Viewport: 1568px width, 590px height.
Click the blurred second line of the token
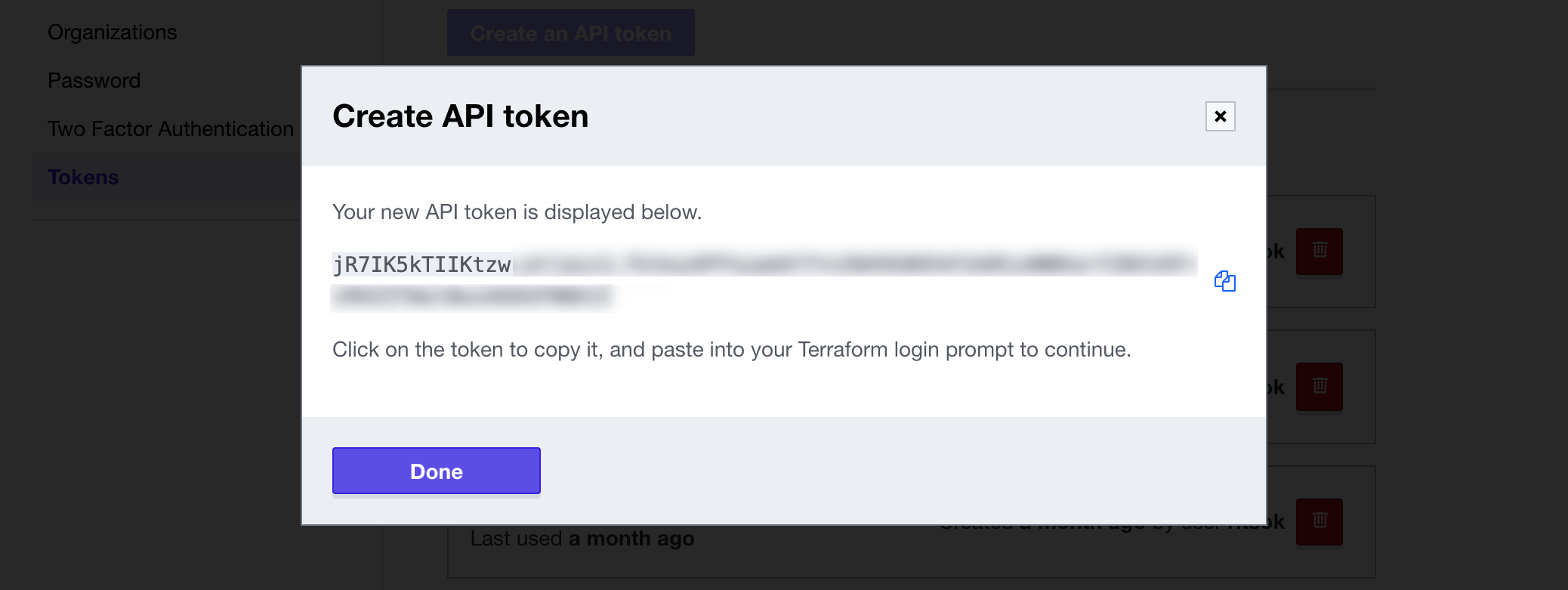[472, 297]
